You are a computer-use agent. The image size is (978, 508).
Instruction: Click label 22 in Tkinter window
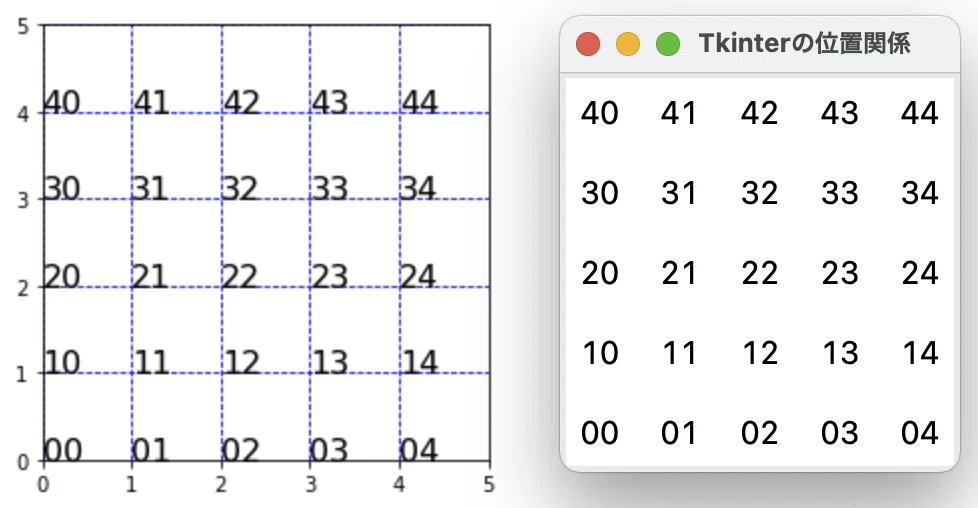click(x=760, y=273)
